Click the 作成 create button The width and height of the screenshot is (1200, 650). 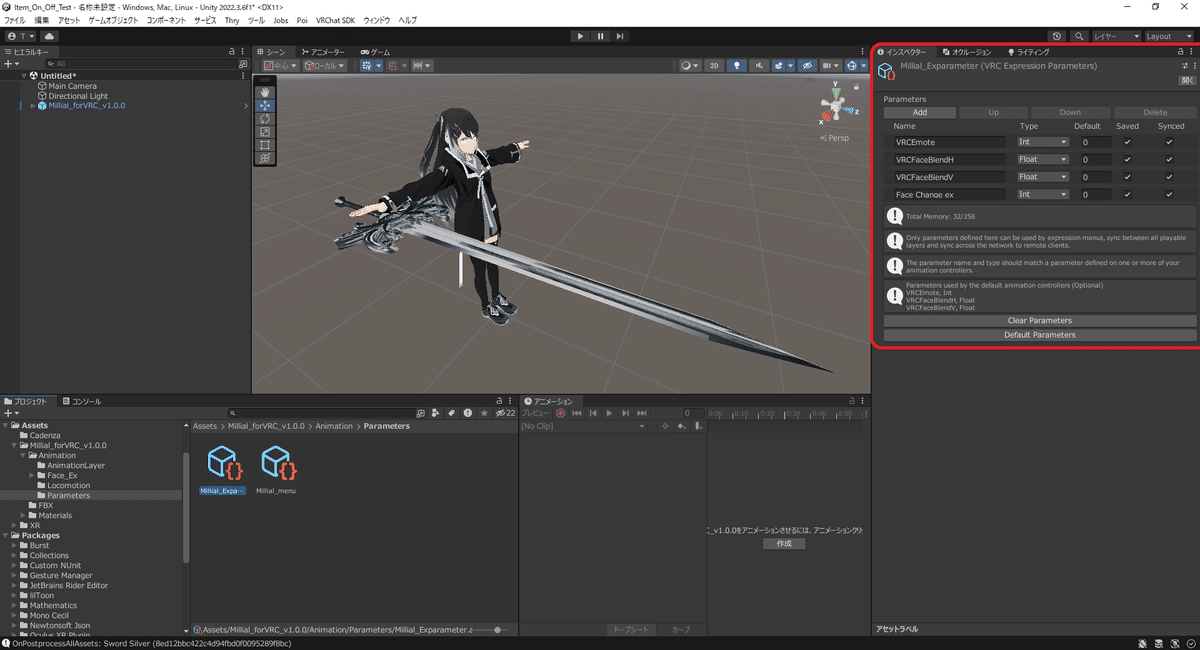784,544
